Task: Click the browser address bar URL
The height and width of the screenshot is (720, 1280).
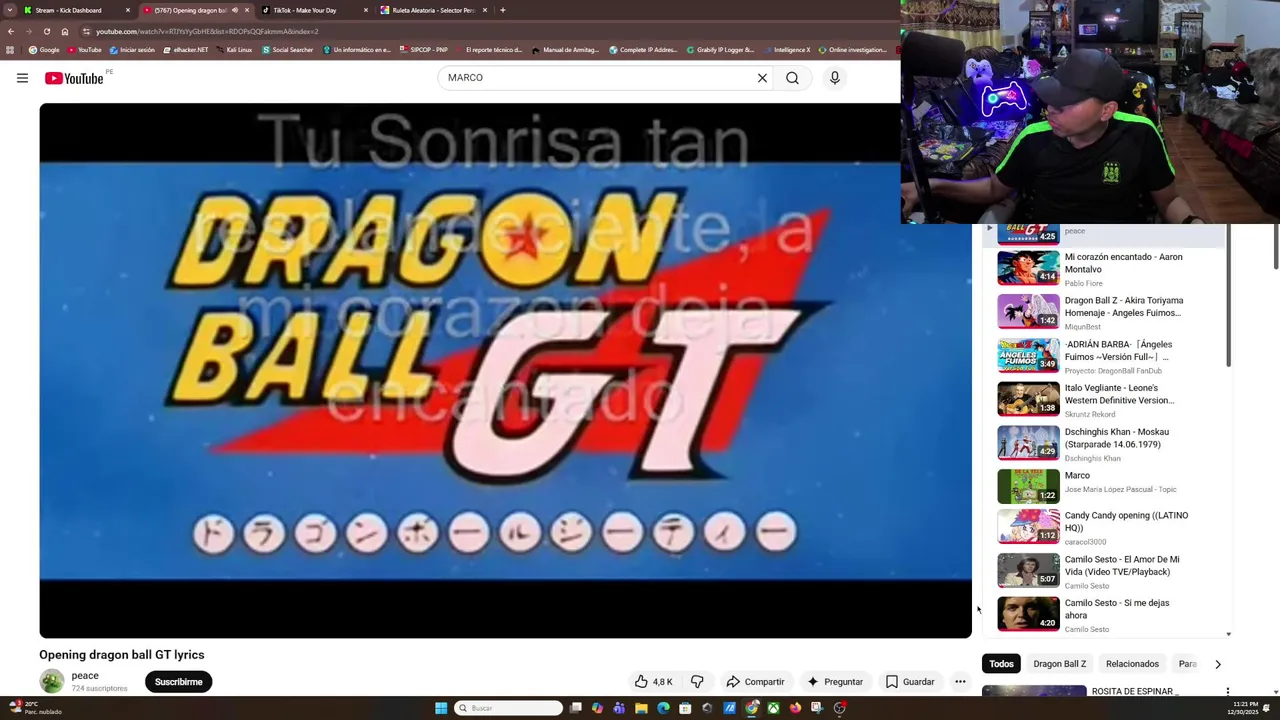Action: tap(207, 31)
